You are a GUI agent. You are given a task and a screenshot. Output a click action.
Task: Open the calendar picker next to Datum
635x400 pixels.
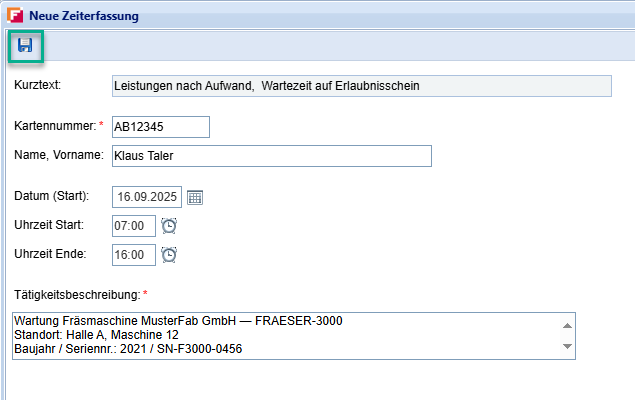coord(195,197)
